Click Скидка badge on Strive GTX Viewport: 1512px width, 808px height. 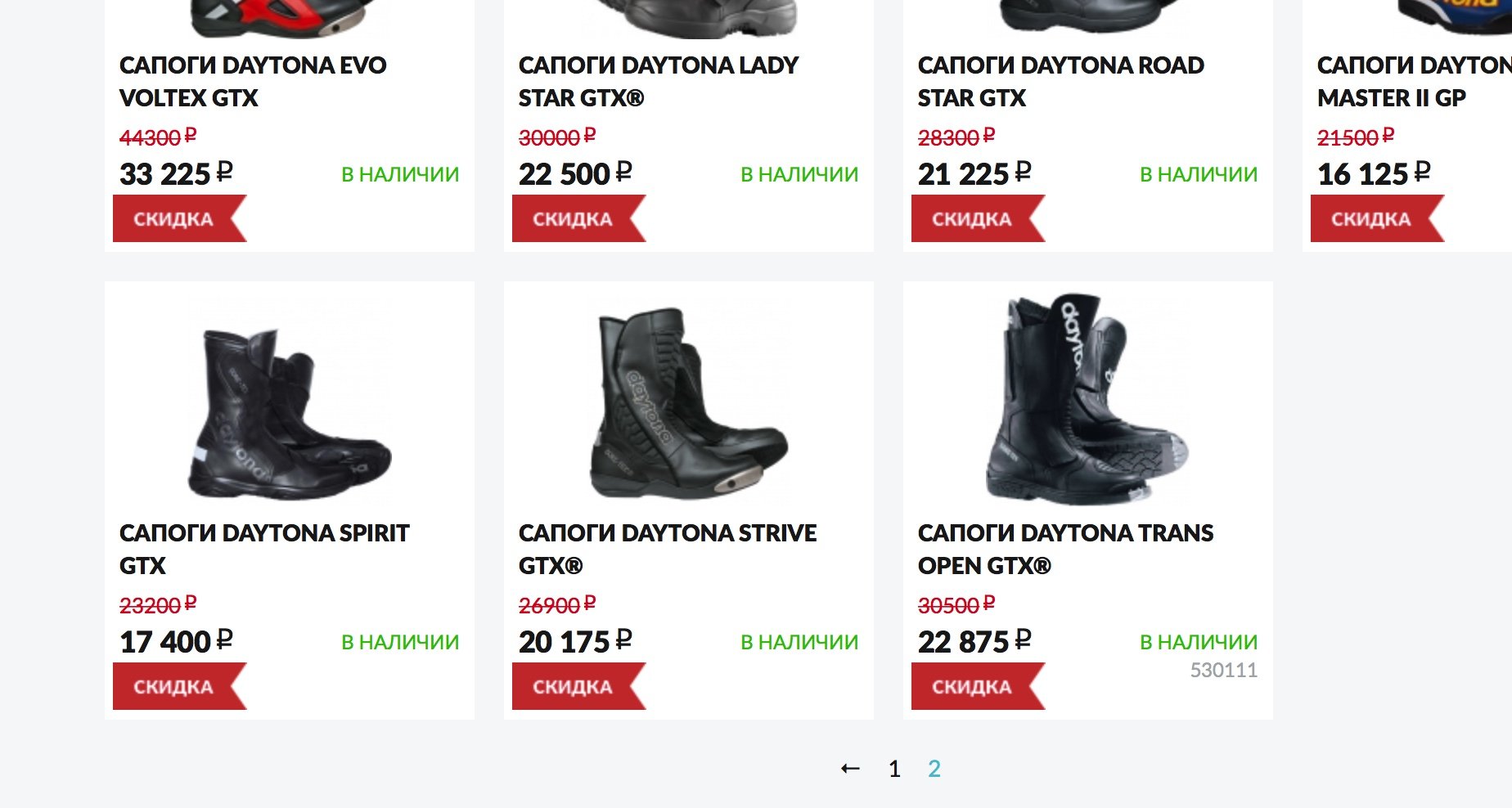(573, 687)
